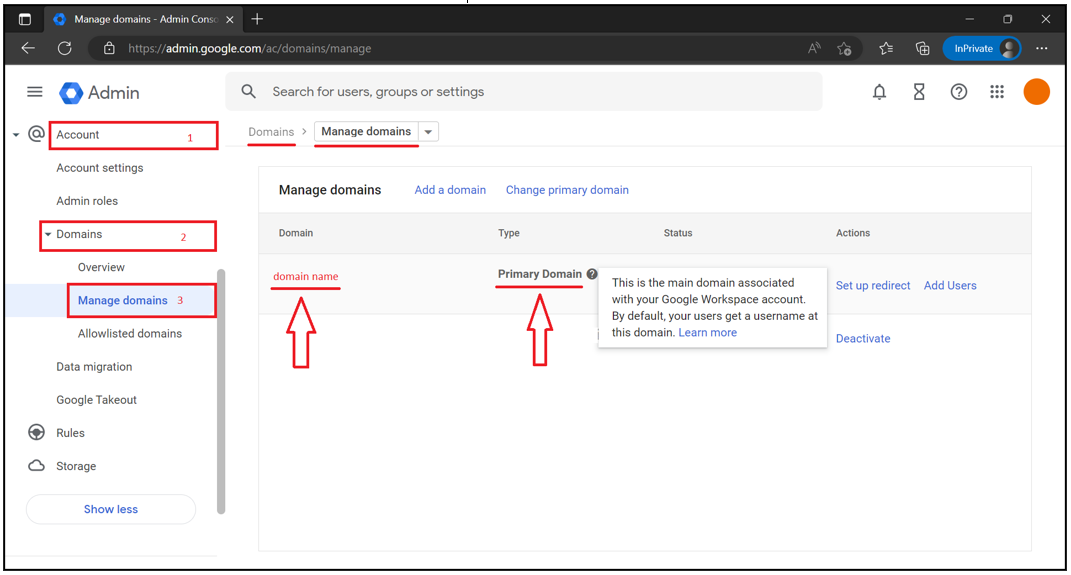Open the Google apps grid
Image resolution: width=1071 pixels, height=575 pixels.
click(x=997, y=92)
